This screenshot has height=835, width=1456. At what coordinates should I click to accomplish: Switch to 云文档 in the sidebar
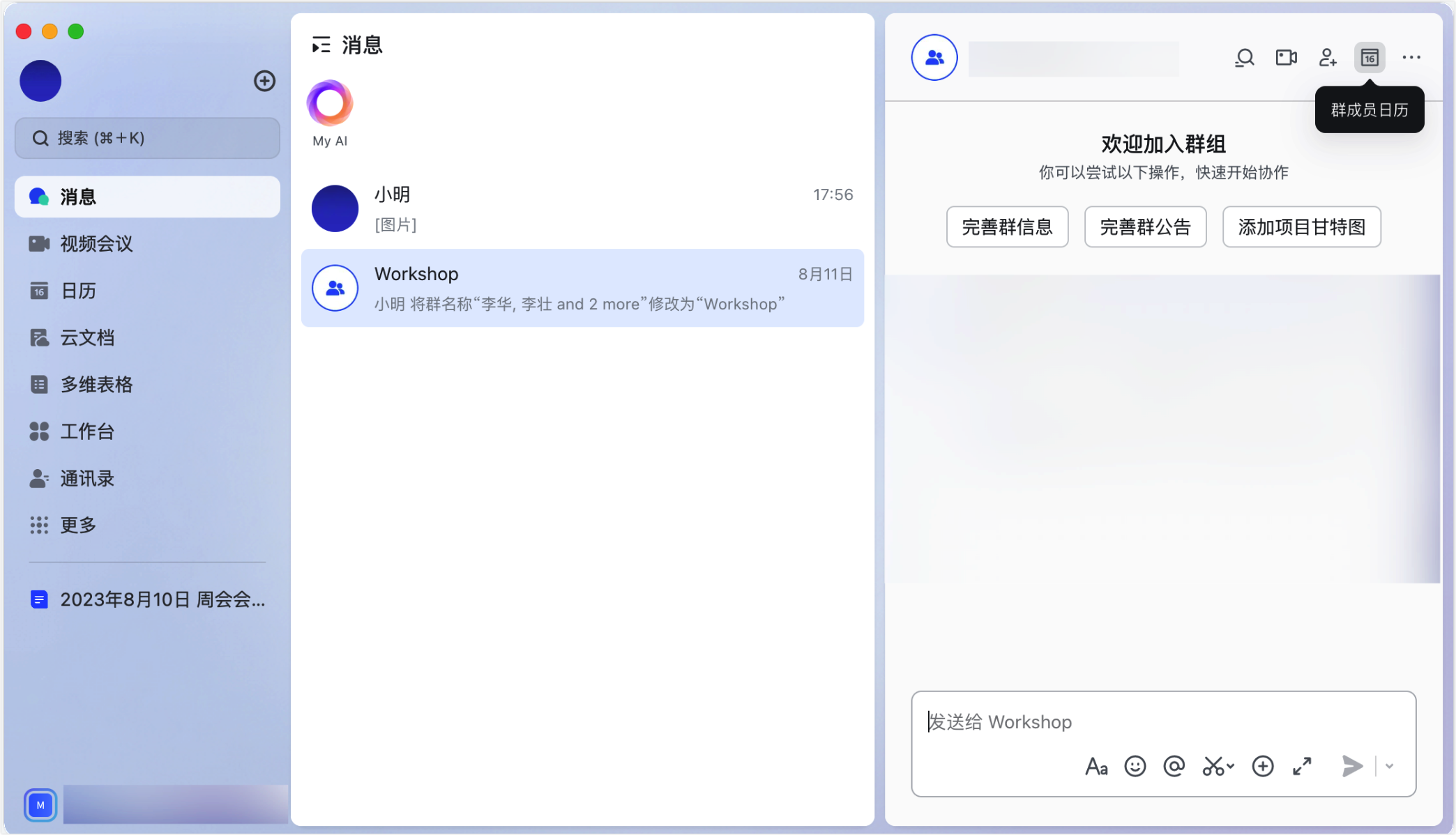tap(86, 338)
